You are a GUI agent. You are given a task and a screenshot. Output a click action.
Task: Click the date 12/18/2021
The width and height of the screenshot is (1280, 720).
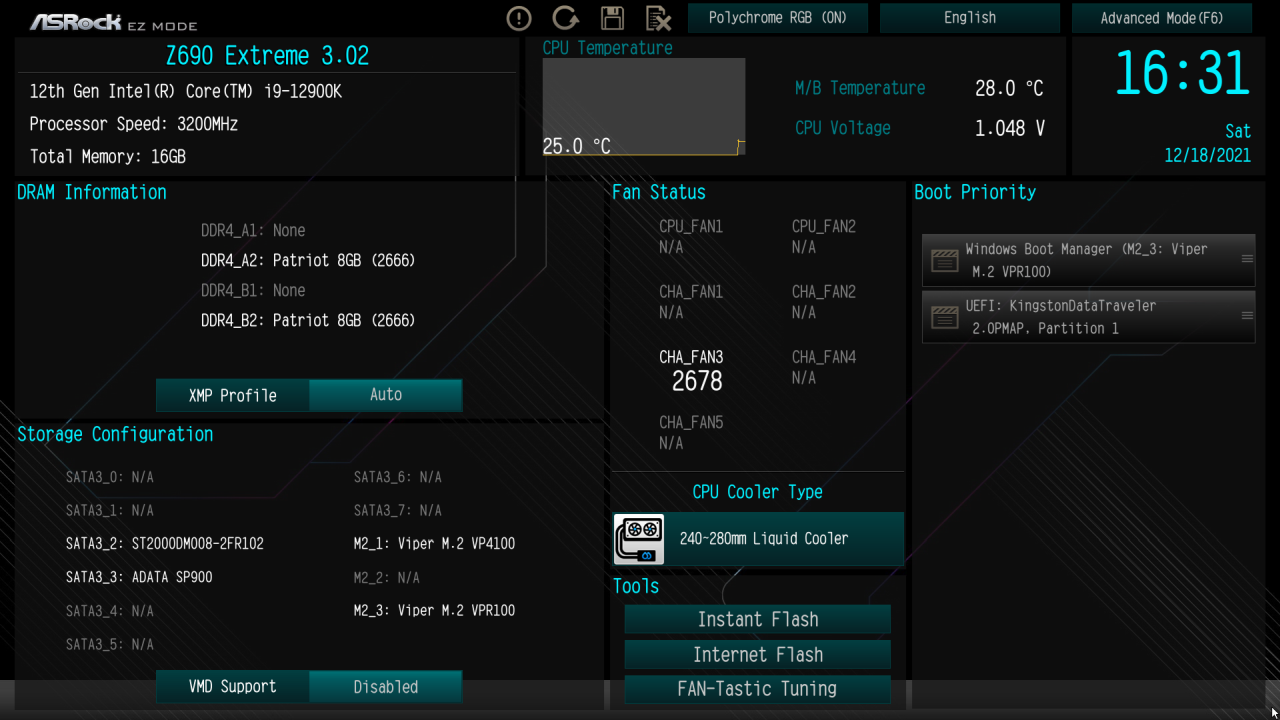1207,156
